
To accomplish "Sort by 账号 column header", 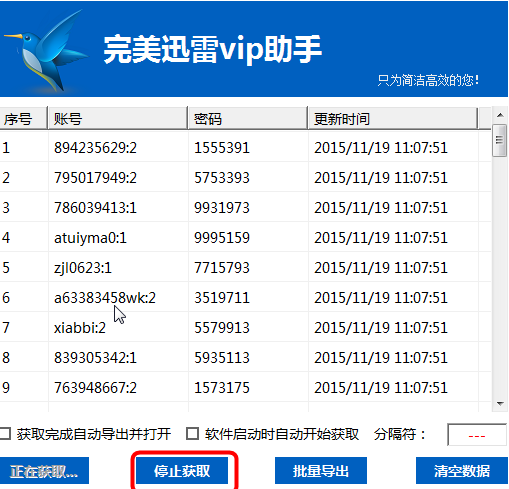I will [x=118, y=118].
